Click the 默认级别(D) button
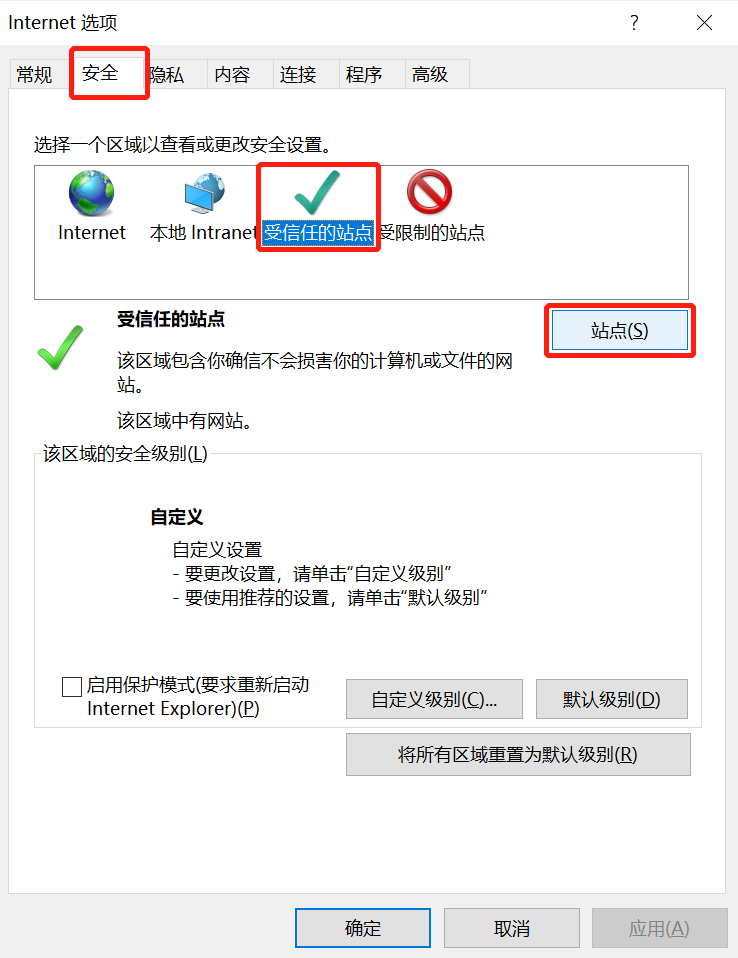 [612, 699]
